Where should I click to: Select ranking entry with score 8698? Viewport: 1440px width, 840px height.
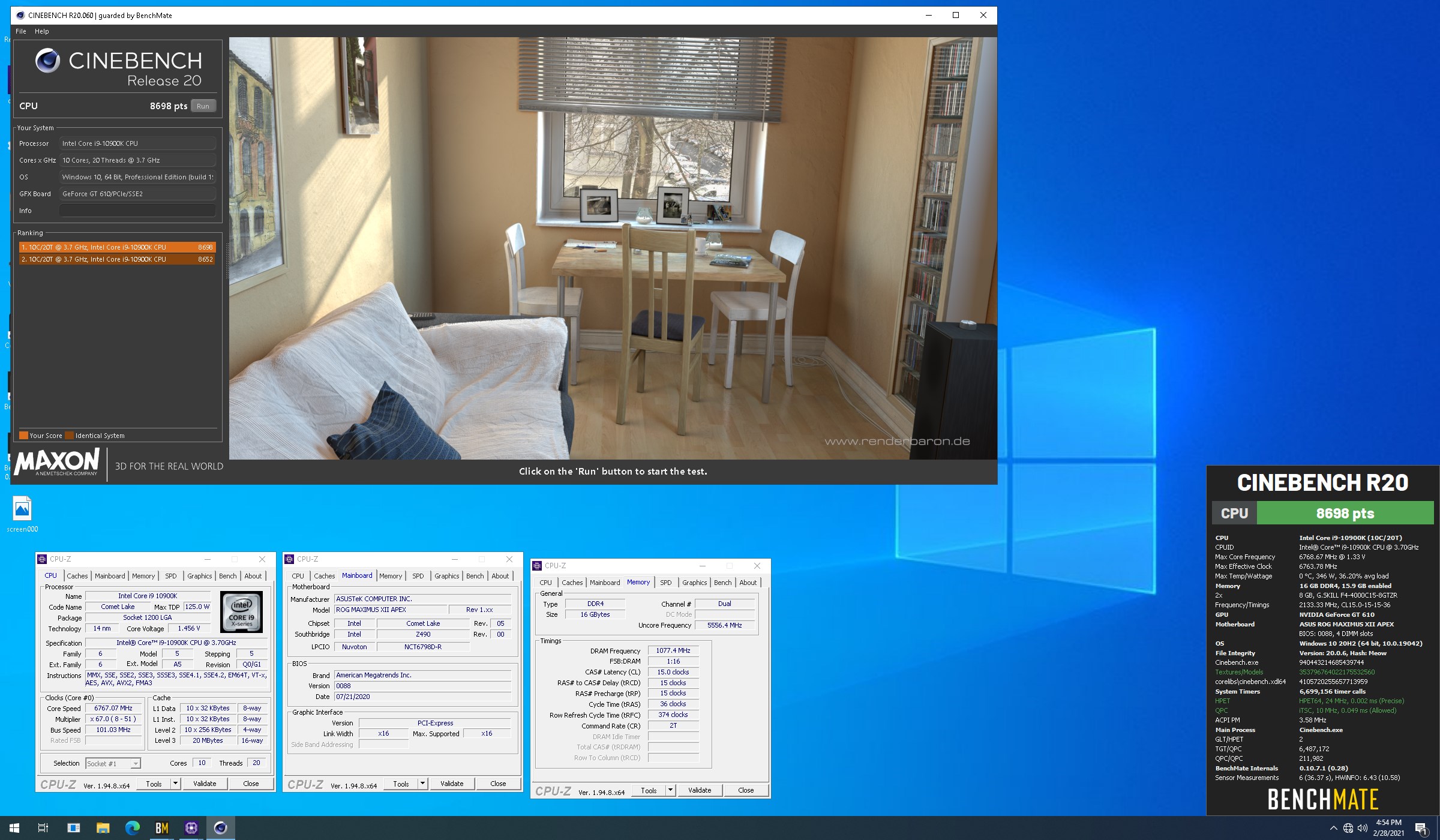117,247
